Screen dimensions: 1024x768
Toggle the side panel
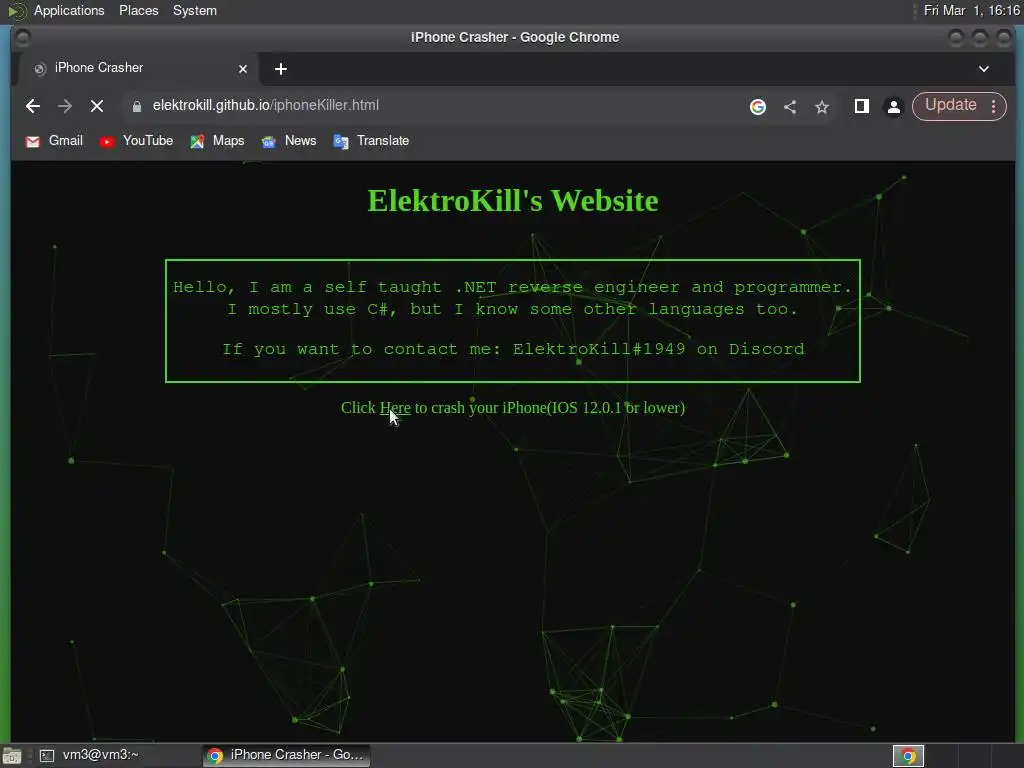(x=861, y=106)
